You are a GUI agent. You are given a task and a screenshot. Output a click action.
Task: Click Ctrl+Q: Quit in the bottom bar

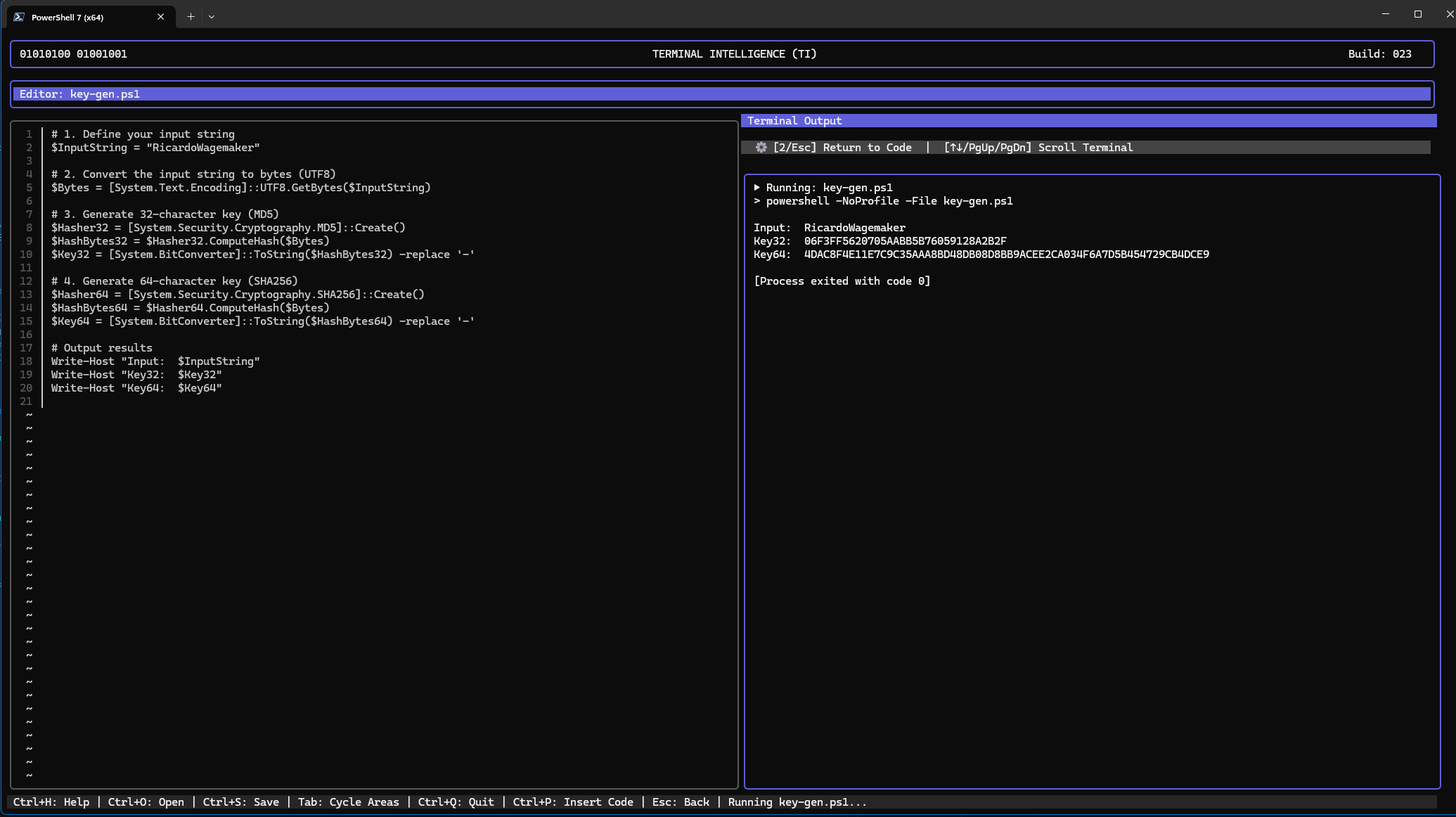(x=456, y=802)
